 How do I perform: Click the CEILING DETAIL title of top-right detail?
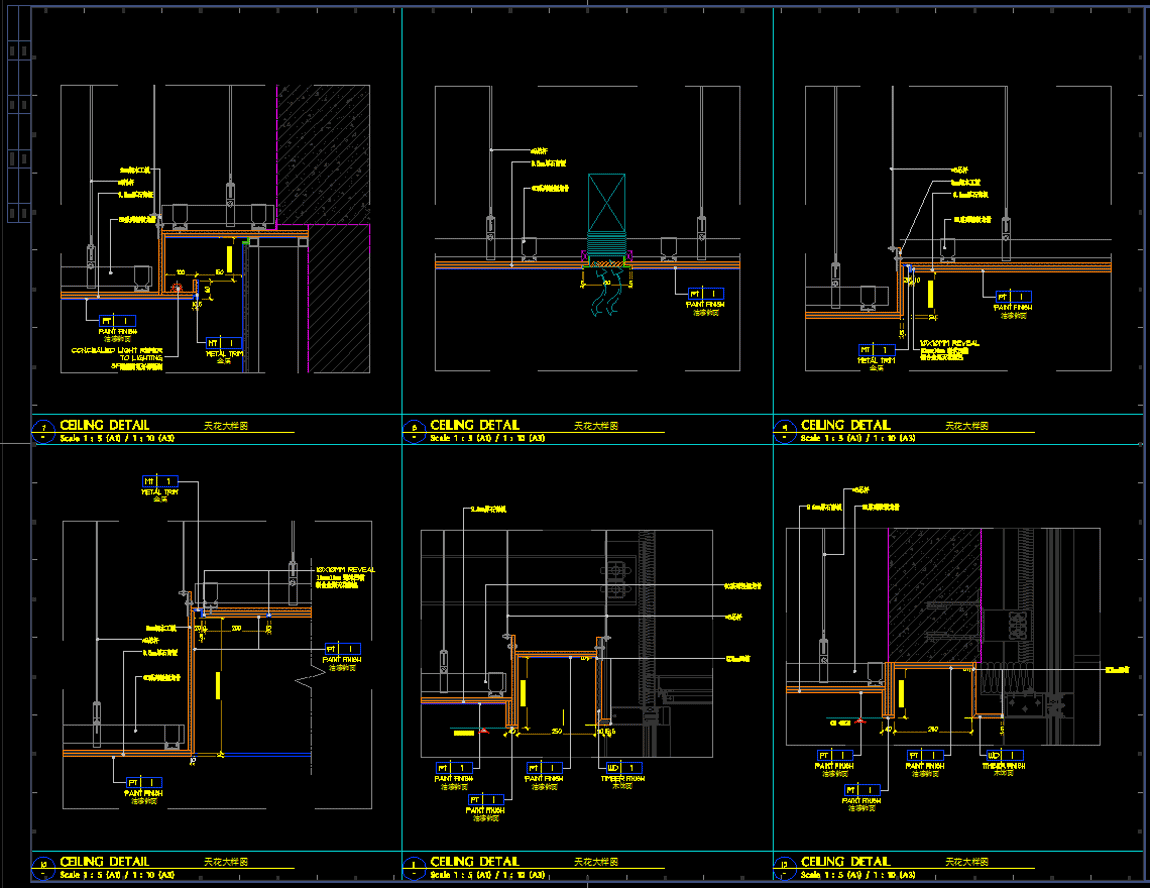pyautogui.click(x=845, y=426)
